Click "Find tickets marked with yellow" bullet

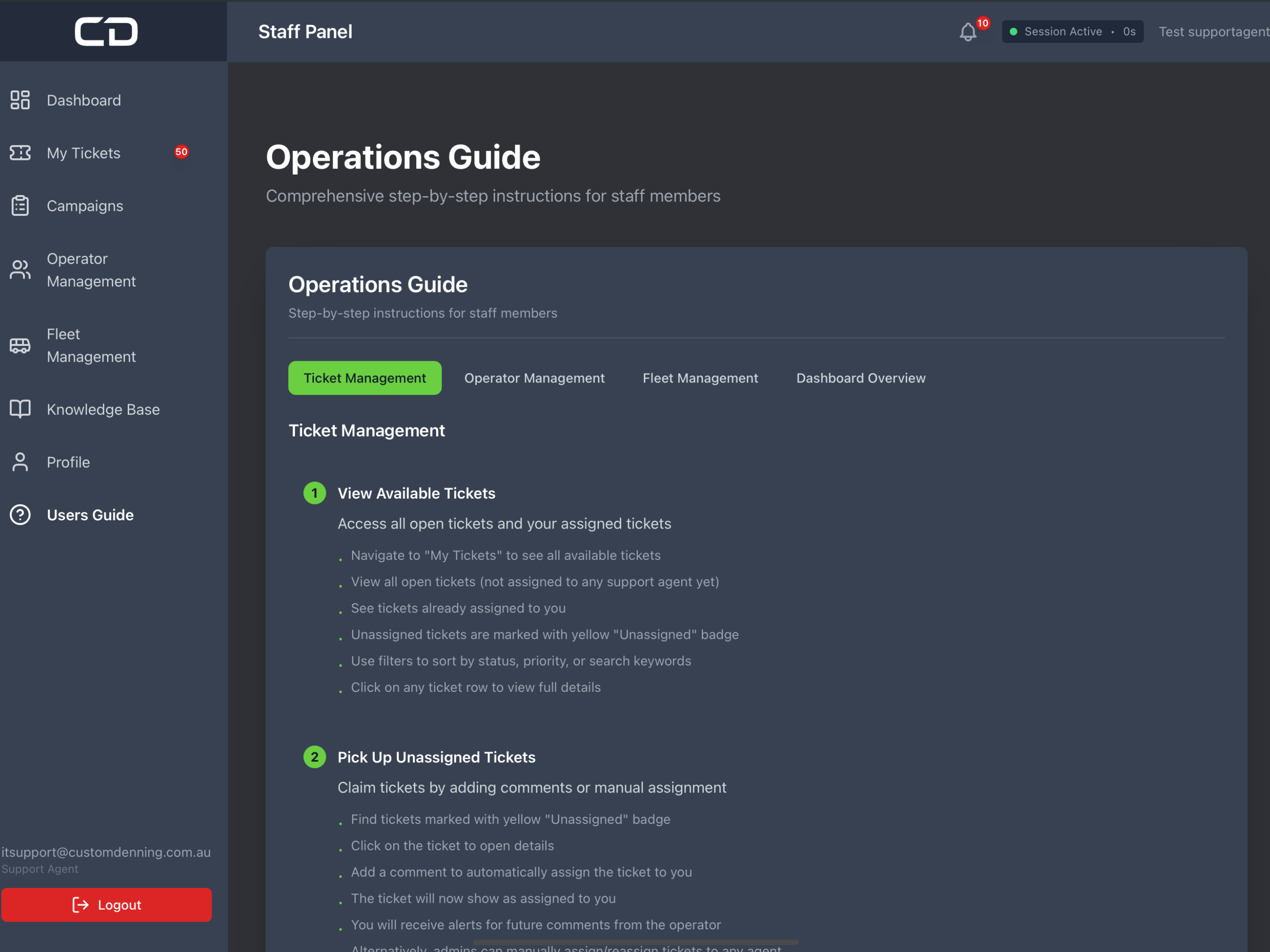click(510, 819)
